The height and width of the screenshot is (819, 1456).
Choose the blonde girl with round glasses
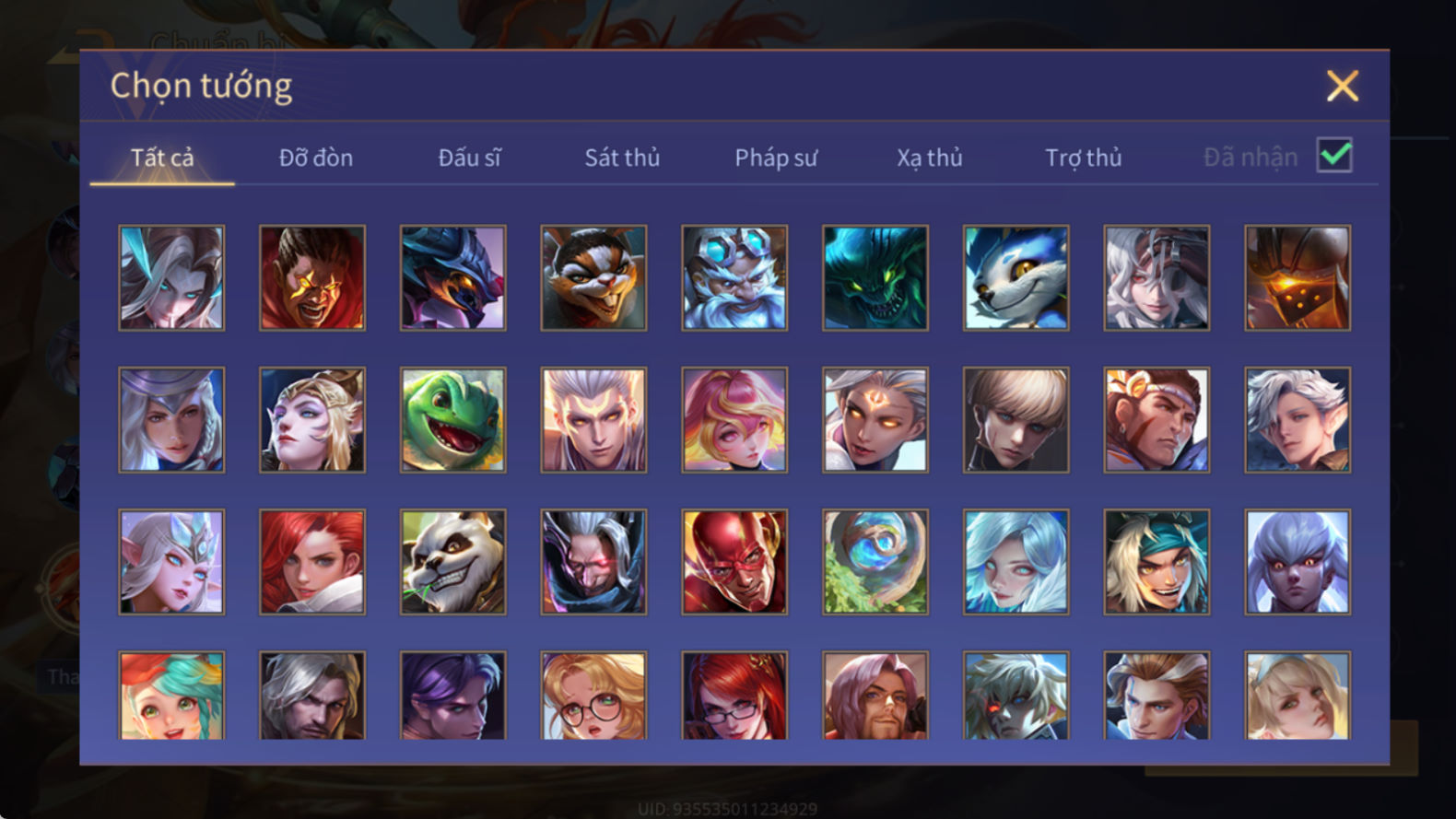[593, 696]
